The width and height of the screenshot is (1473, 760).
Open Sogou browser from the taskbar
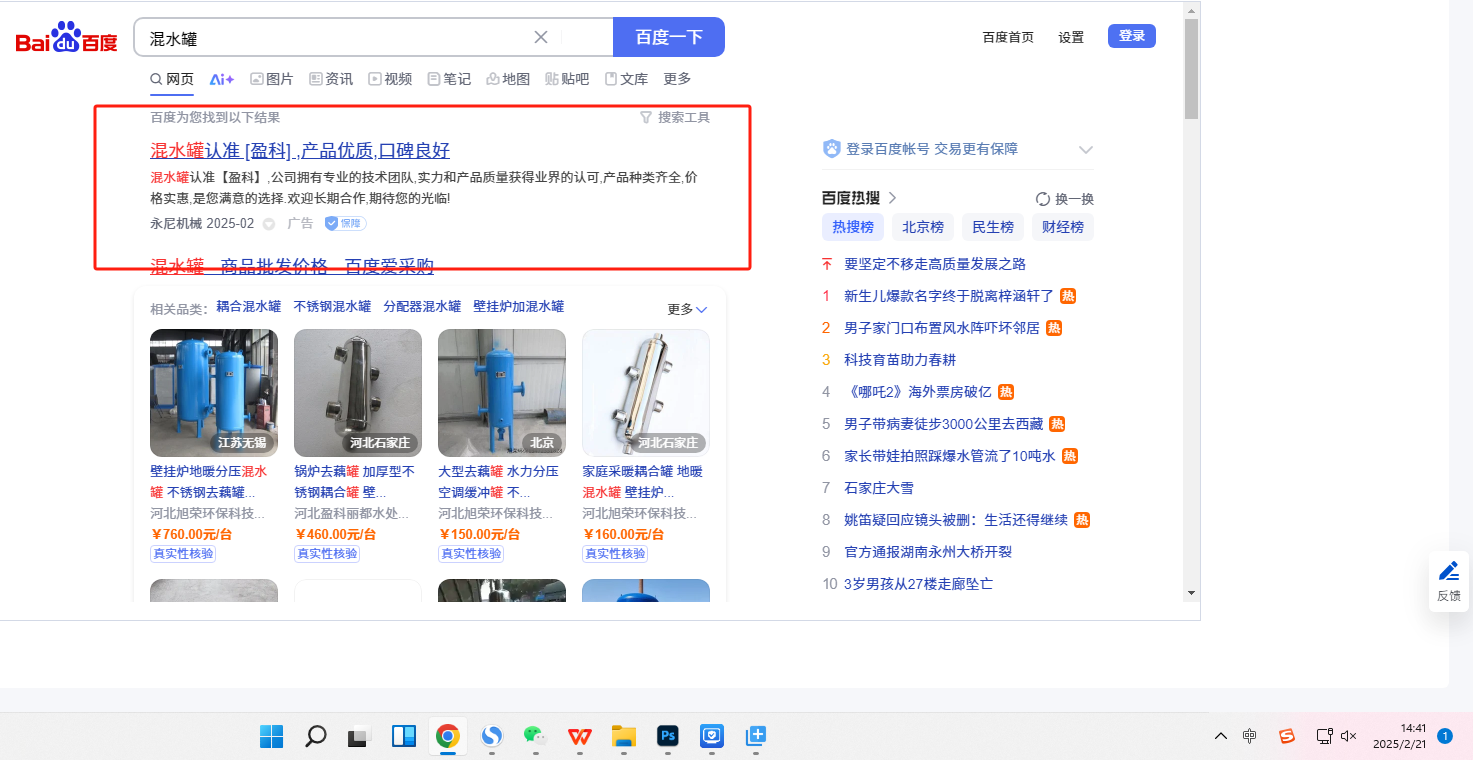coord(491,737)
